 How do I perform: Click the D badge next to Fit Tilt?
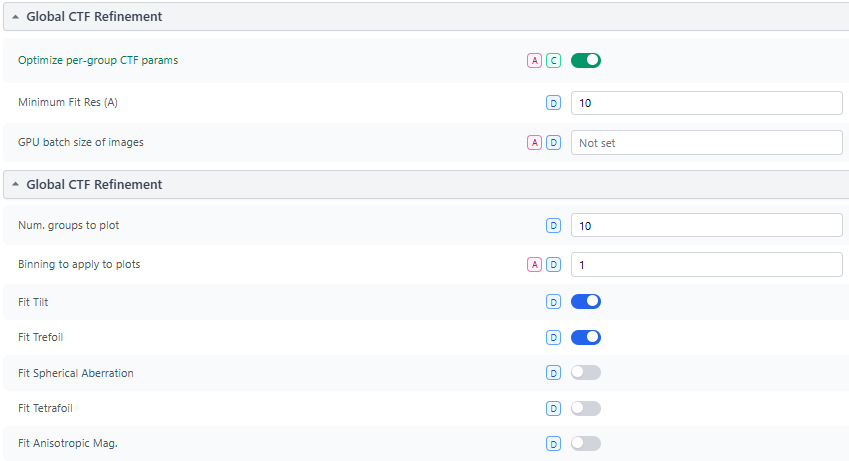click(x=553, y=301)
